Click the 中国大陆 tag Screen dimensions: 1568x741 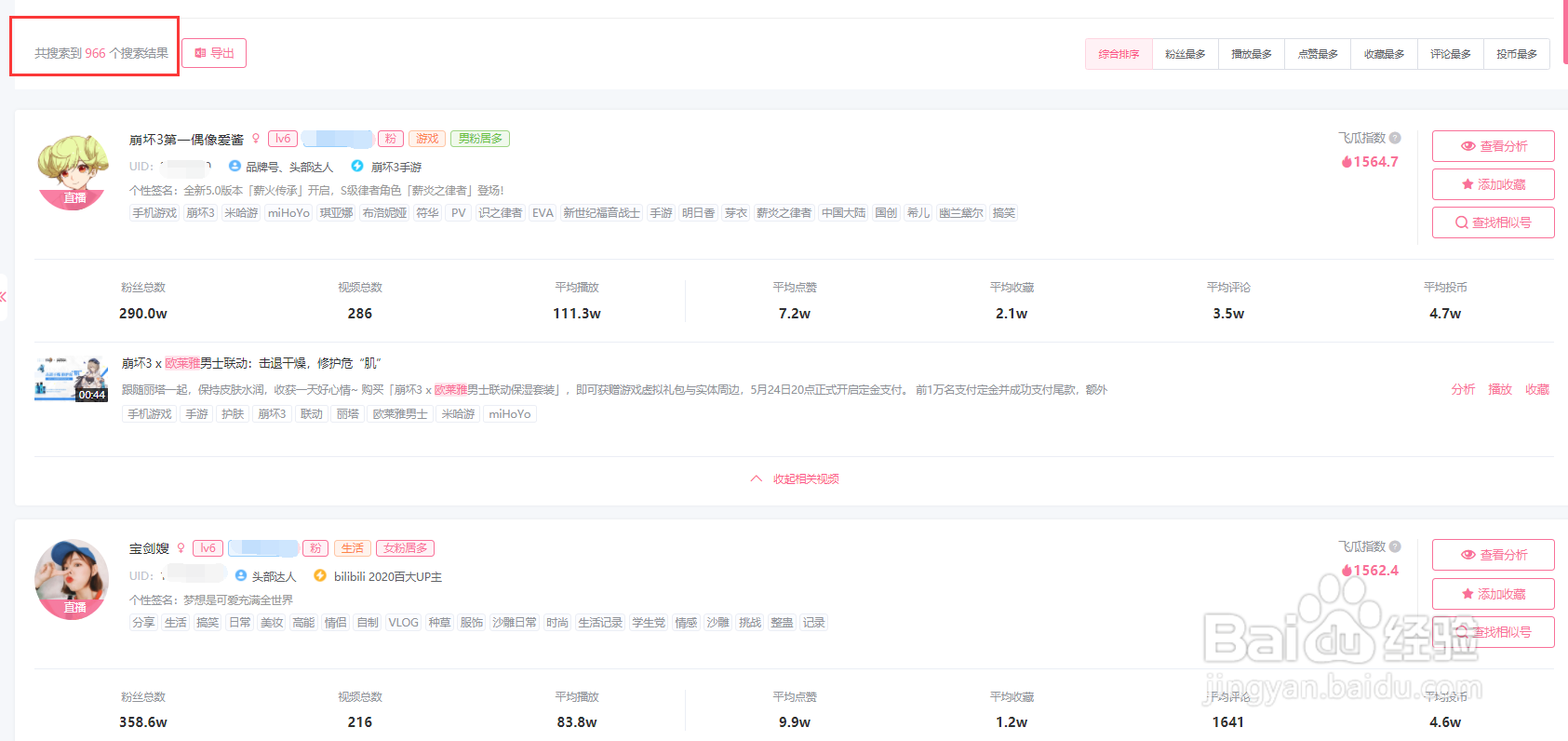pos(845,213)
